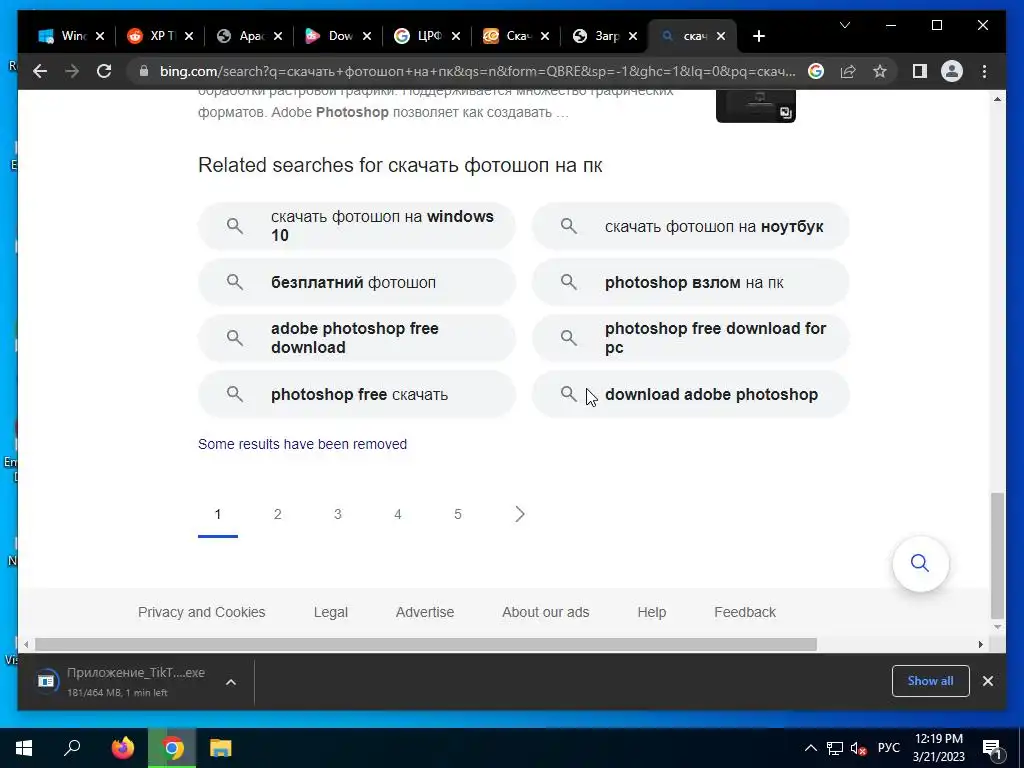Click the address bar URL
This screenshot has width=1024, height=768.
pos(477,71)
